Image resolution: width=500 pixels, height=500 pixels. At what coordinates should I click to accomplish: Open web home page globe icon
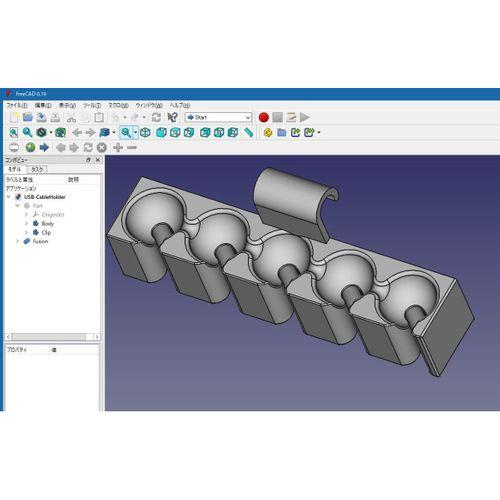coord(30,147)
